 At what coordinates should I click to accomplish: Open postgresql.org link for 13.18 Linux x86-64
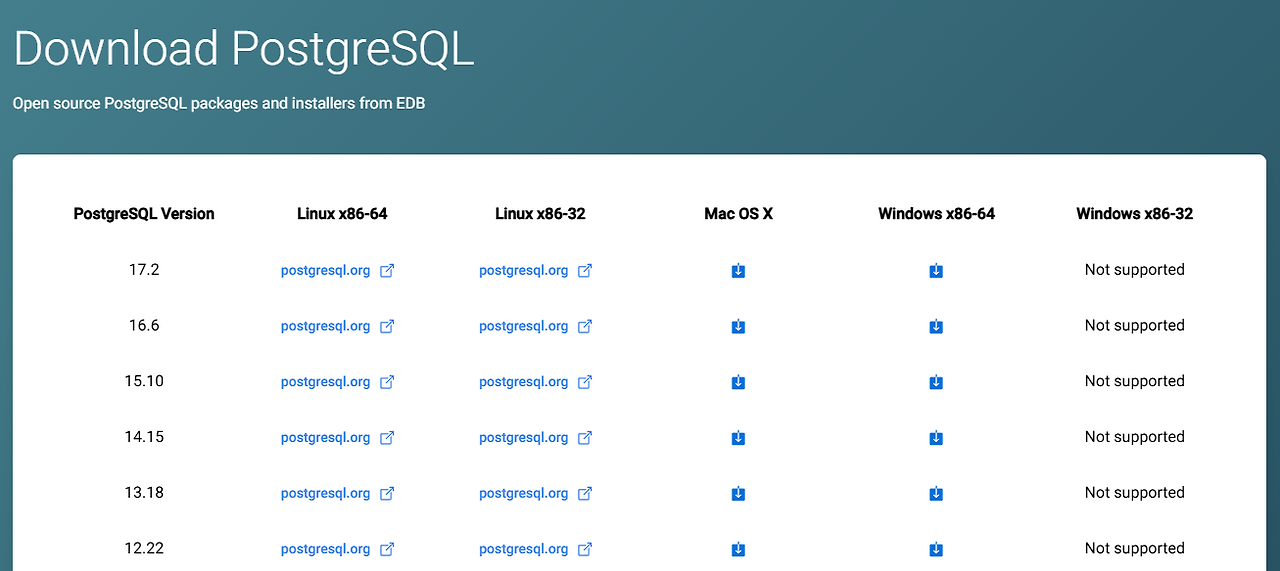coord(338,493)
